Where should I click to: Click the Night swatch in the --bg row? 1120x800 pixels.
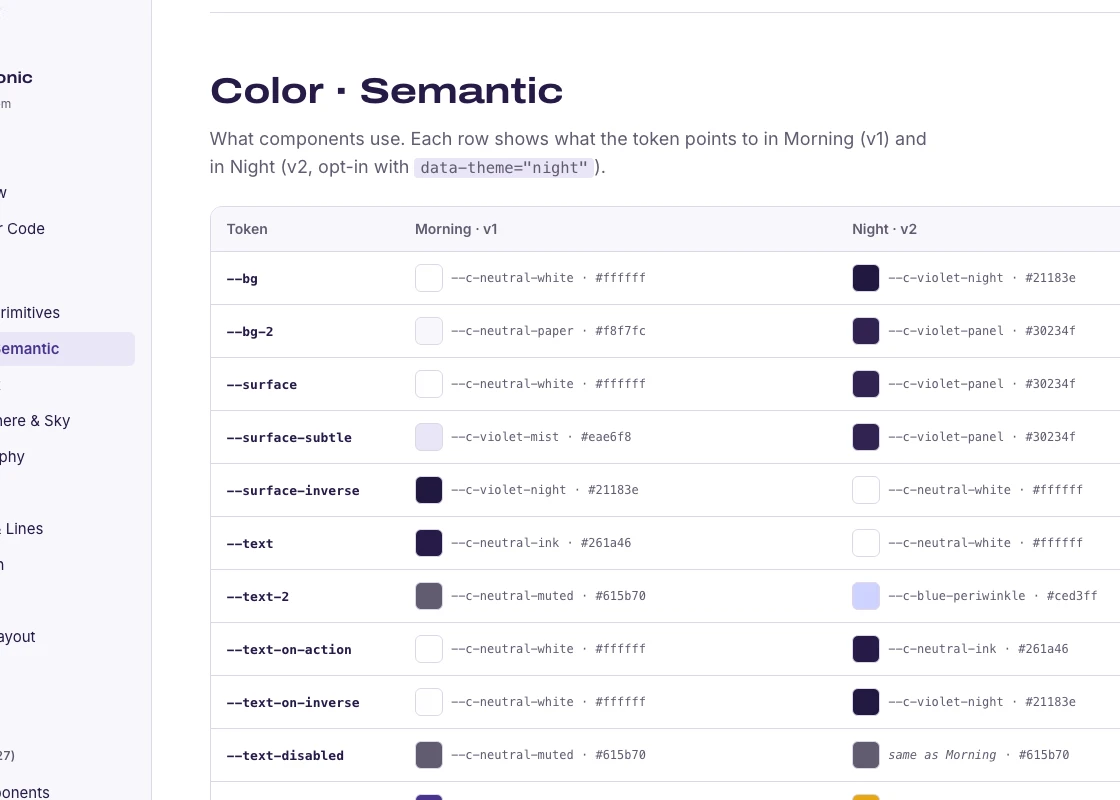pyautogui.click(x=866, y=278)
